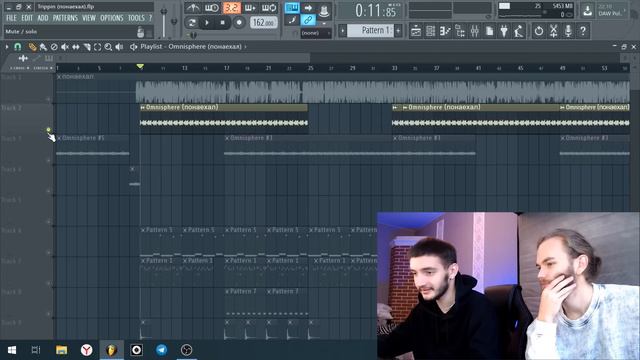The width and height of the screenshot is (640, 360).
Task: Open the Pattern 1 selector
Action: click(370, 31)
